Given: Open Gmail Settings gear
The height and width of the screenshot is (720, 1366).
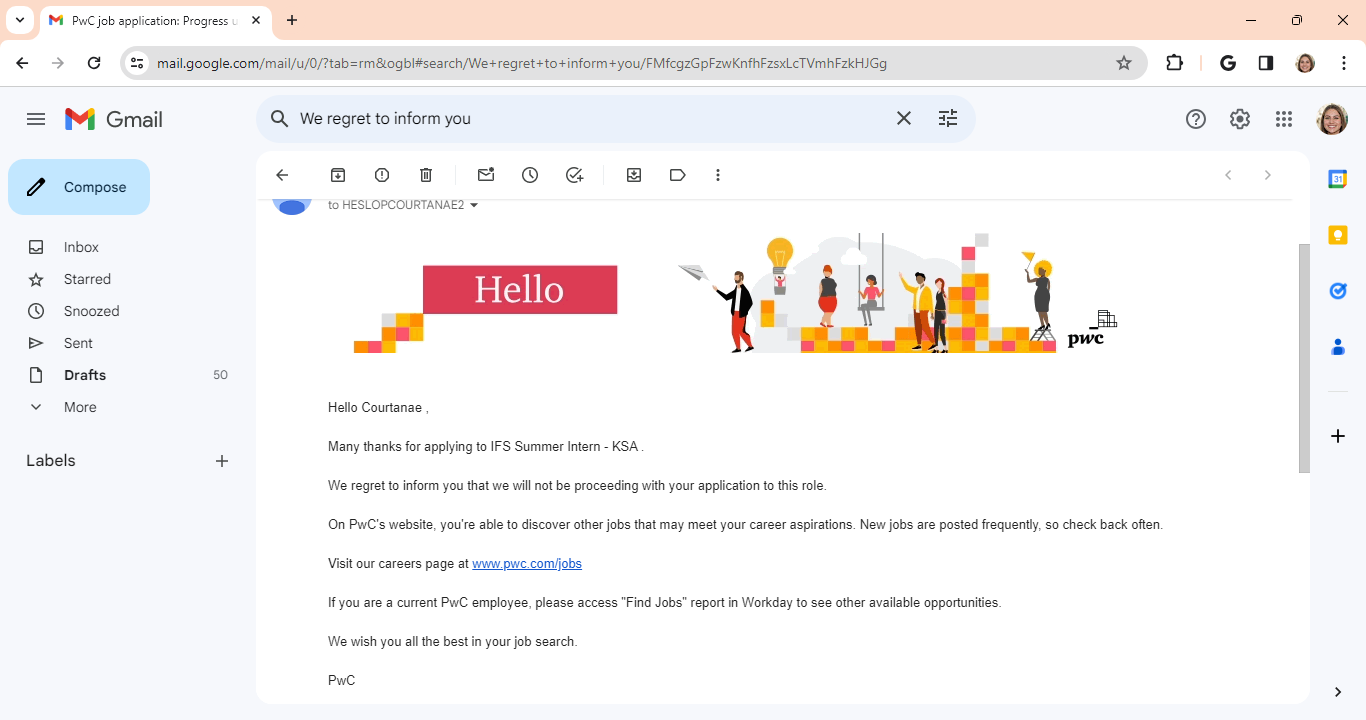Looking at the screenshot, I should point(1240,119).
